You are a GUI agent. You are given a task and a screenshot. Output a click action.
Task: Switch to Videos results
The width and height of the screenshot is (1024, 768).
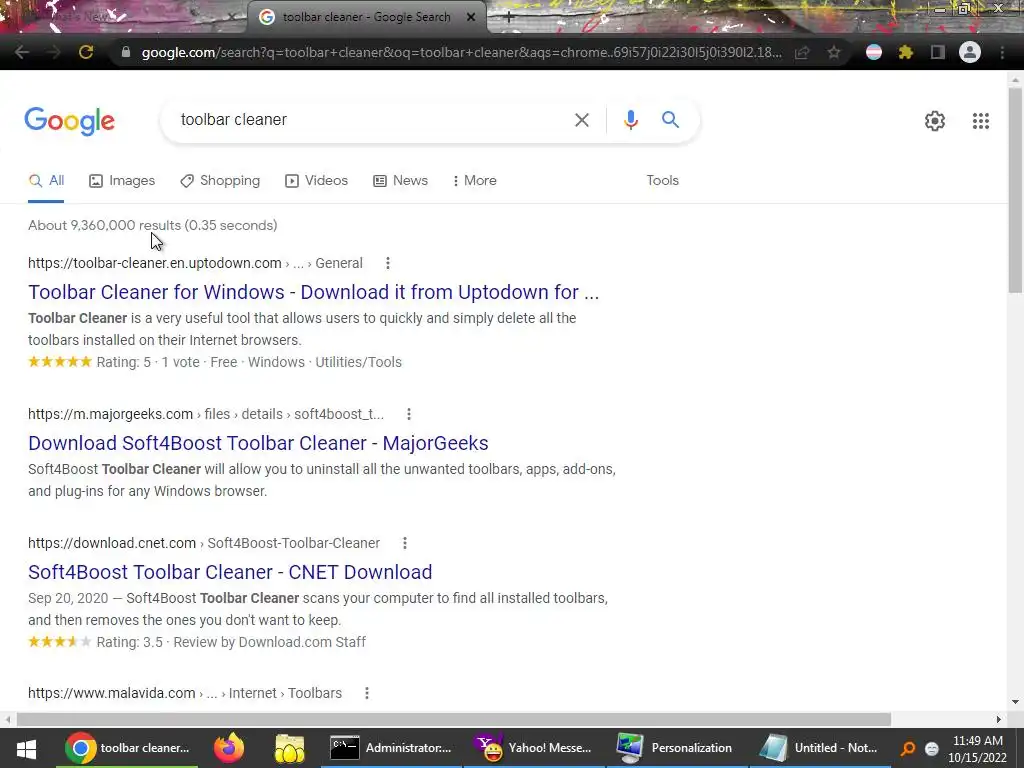pyautogui.click(x=316, y=181)
